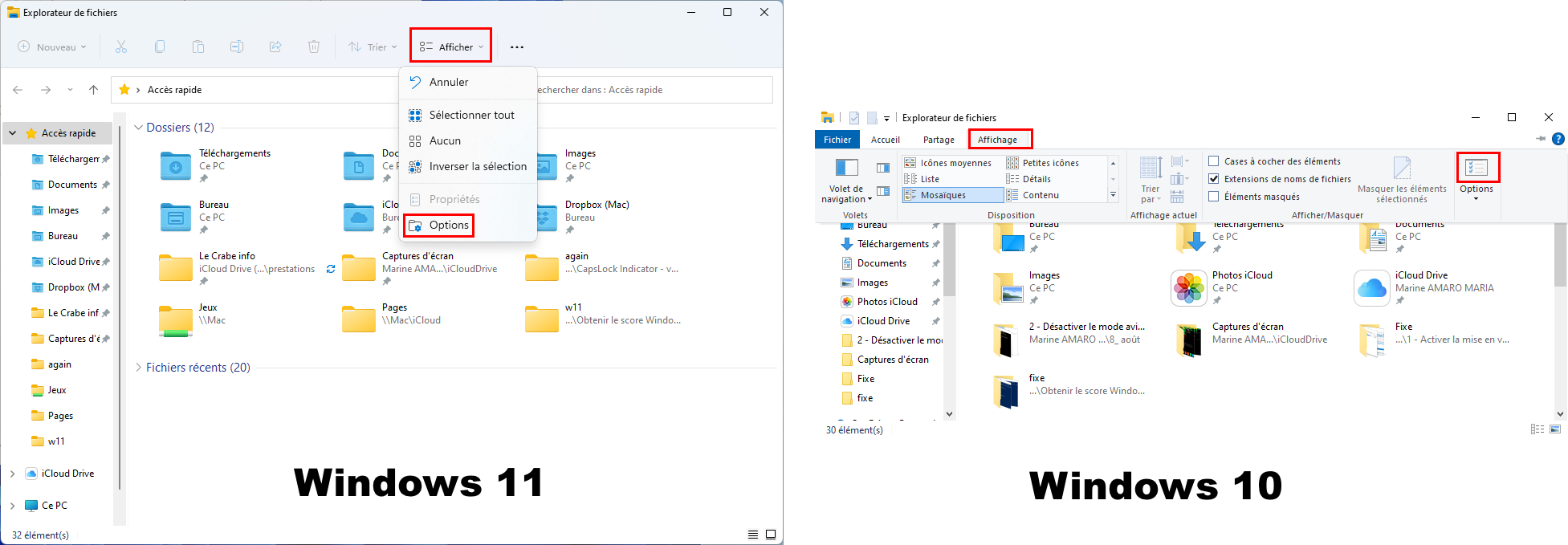Select Photos iCloud in Windows 10 sidebar
Viewport: 1568px width, 545px height.
point(887,302)
